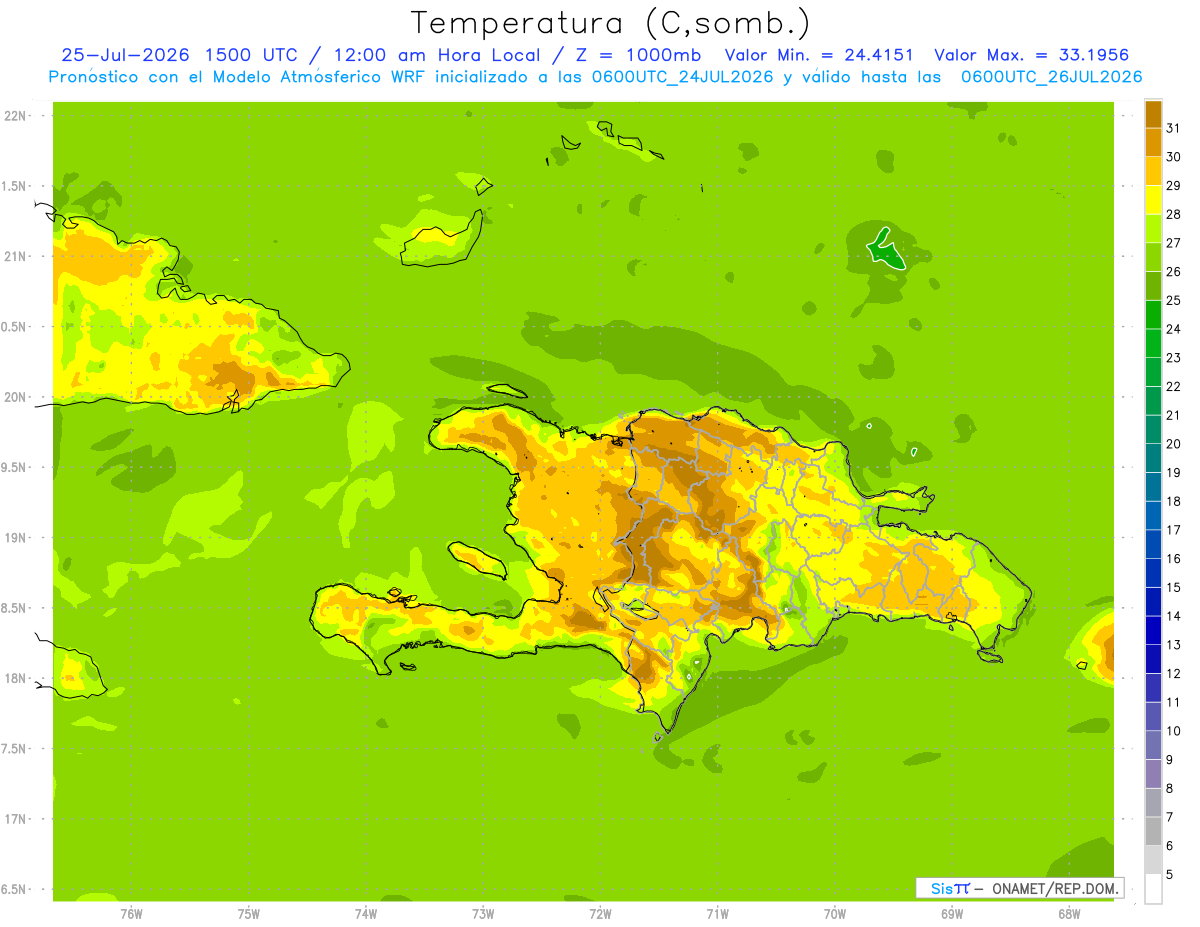
Task: Click the 71W longitude axis label
Action: pyautogui.click(x=717, y=913)
